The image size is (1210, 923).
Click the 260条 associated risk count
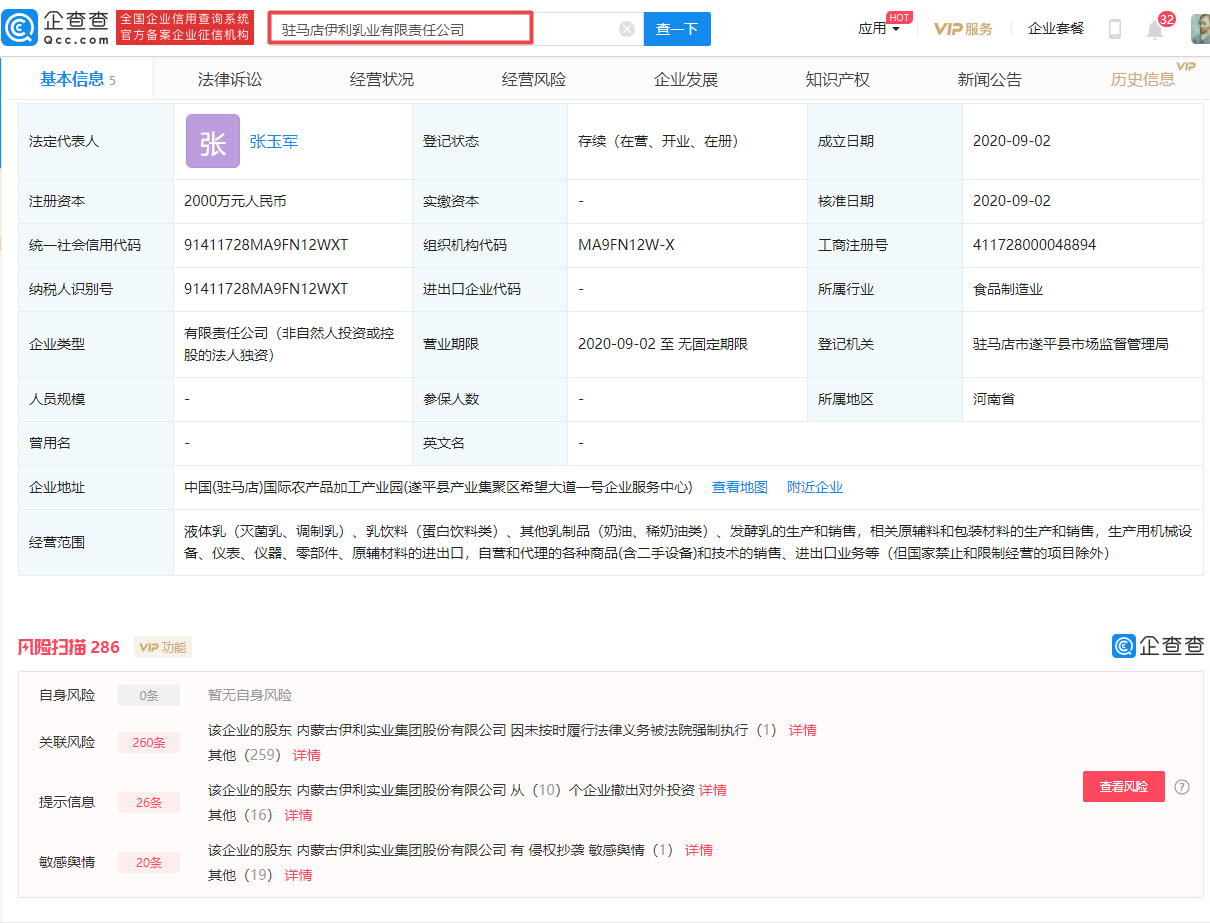(149, 743)
